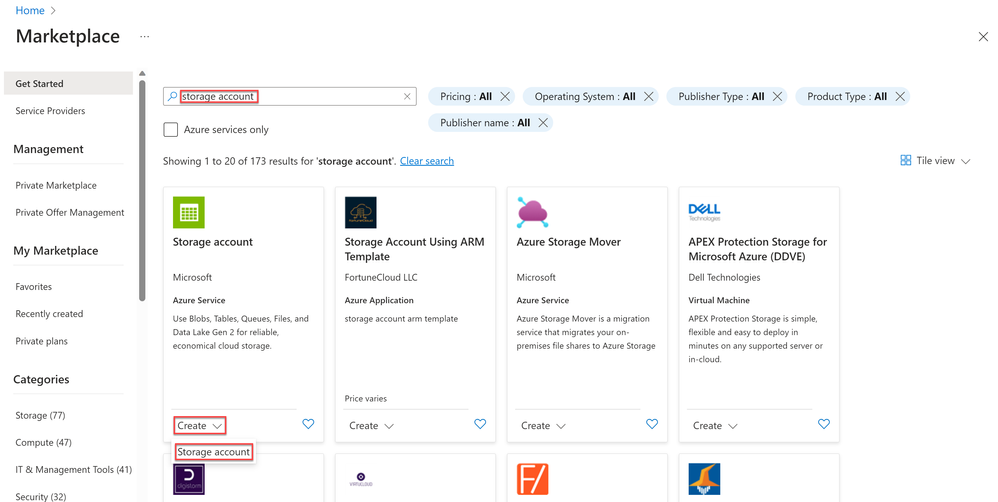The height and width of the screenshot is (502, 998).
Task: Go to Private Marketplace
Action: 56,185
